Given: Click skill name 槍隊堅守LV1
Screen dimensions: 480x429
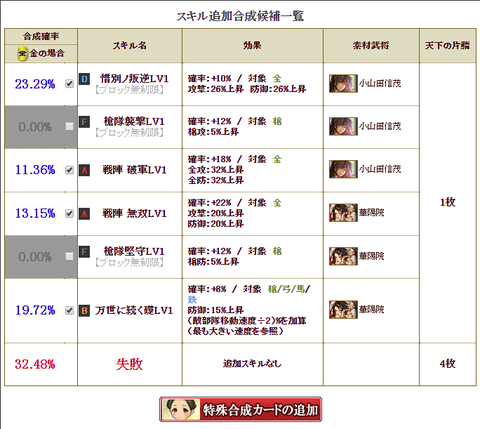Looking at the screenshot, I should [x=134, y=251].
